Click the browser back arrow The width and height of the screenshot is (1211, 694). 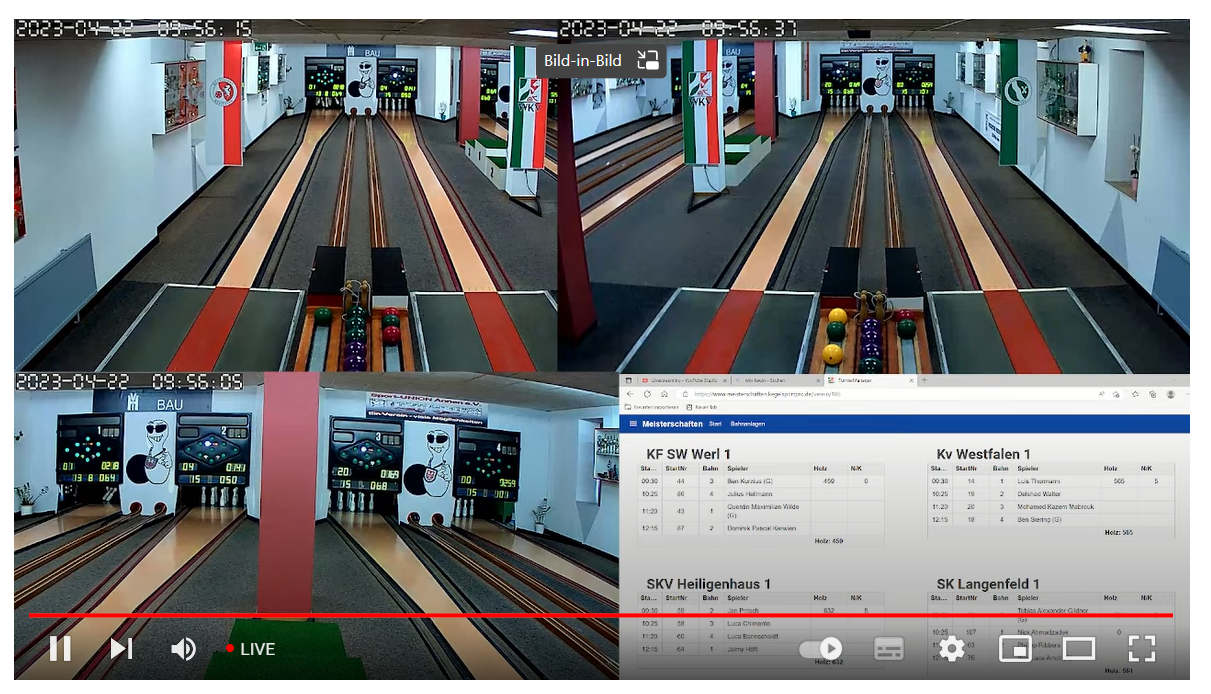coord(629,394)
